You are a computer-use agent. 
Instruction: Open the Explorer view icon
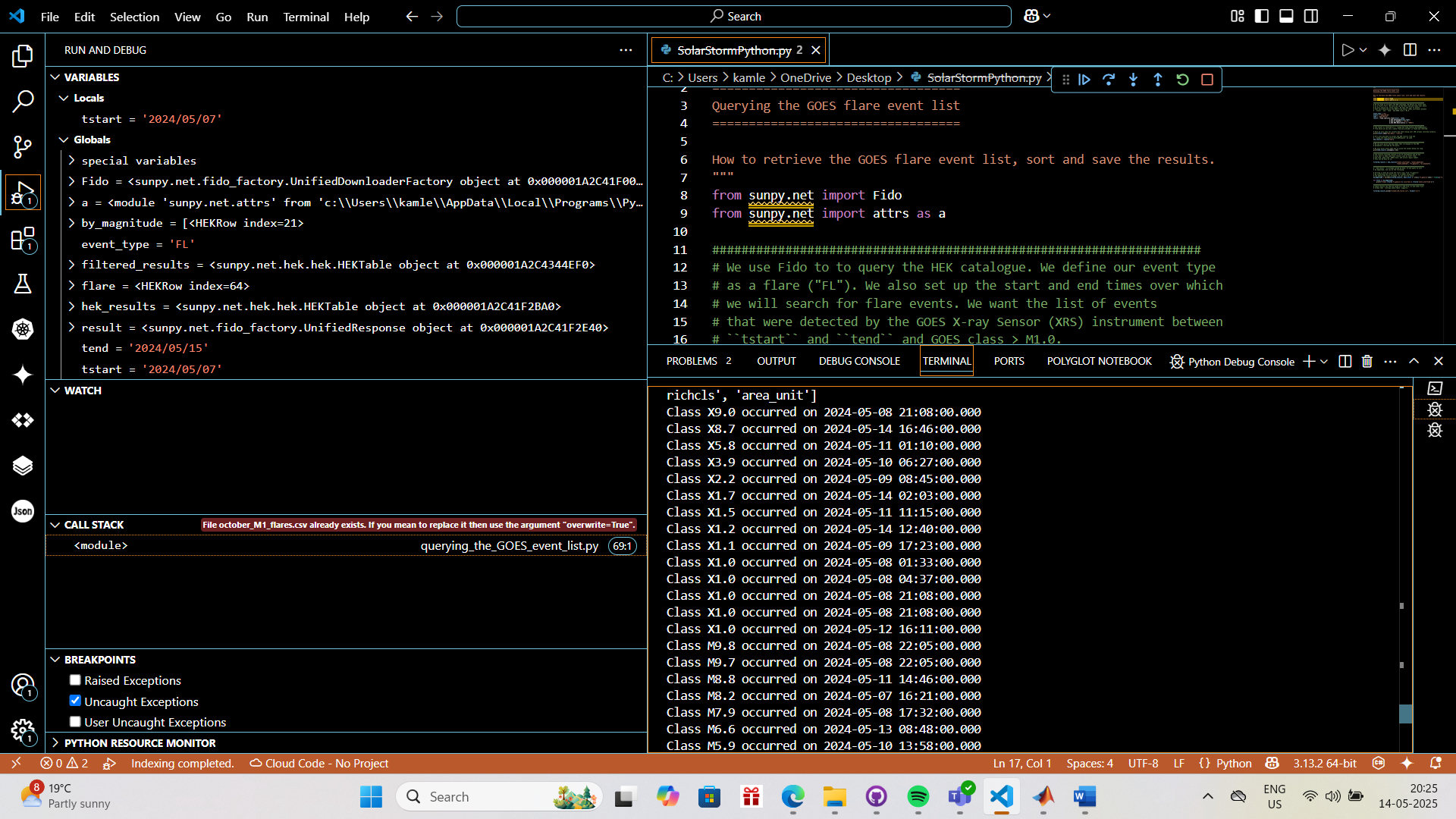point(23,56)
